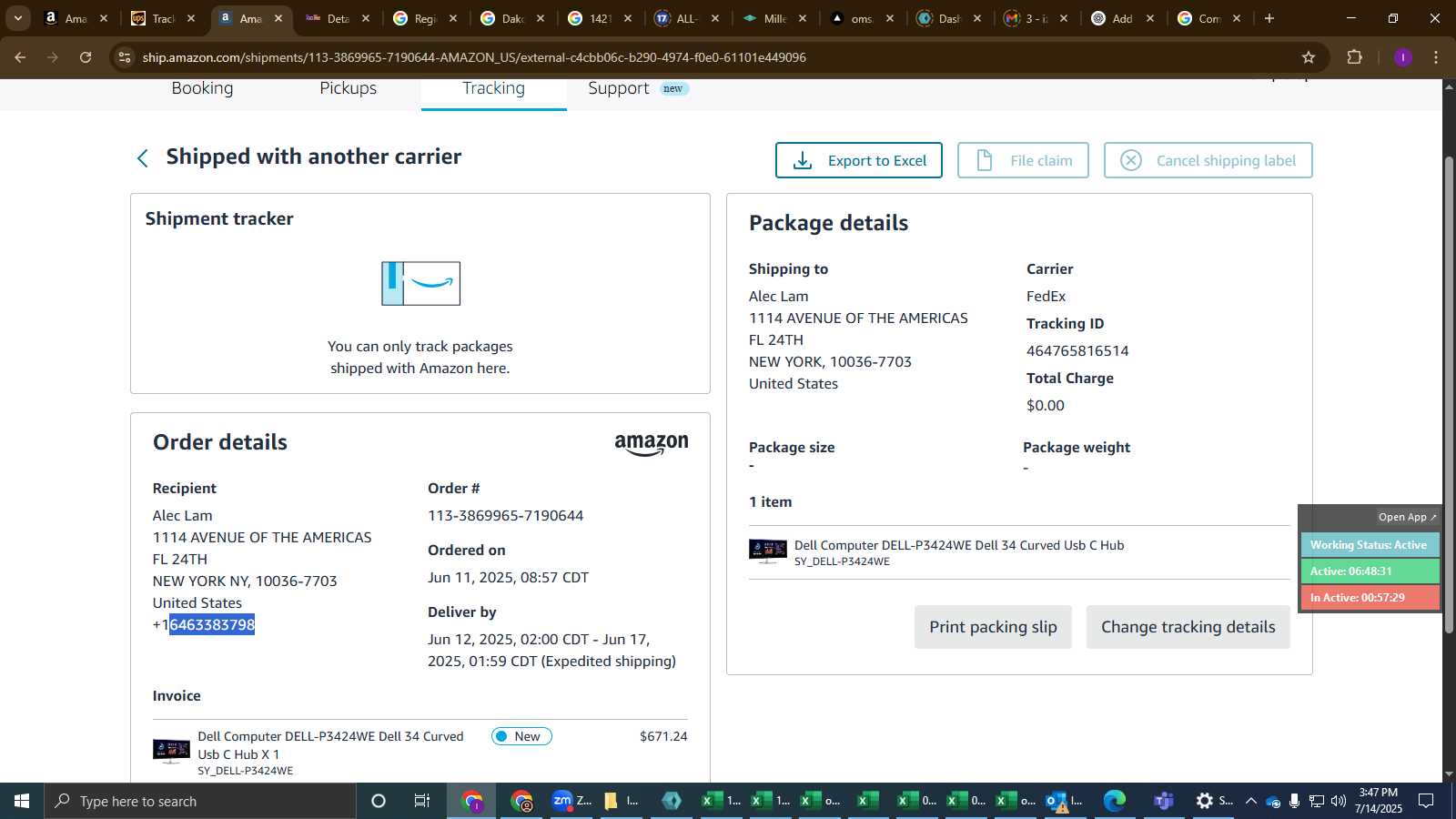This screenshot has height=819, width=1456.
Task: Click the New condition badge in Invoice
Action: point(521,736)
